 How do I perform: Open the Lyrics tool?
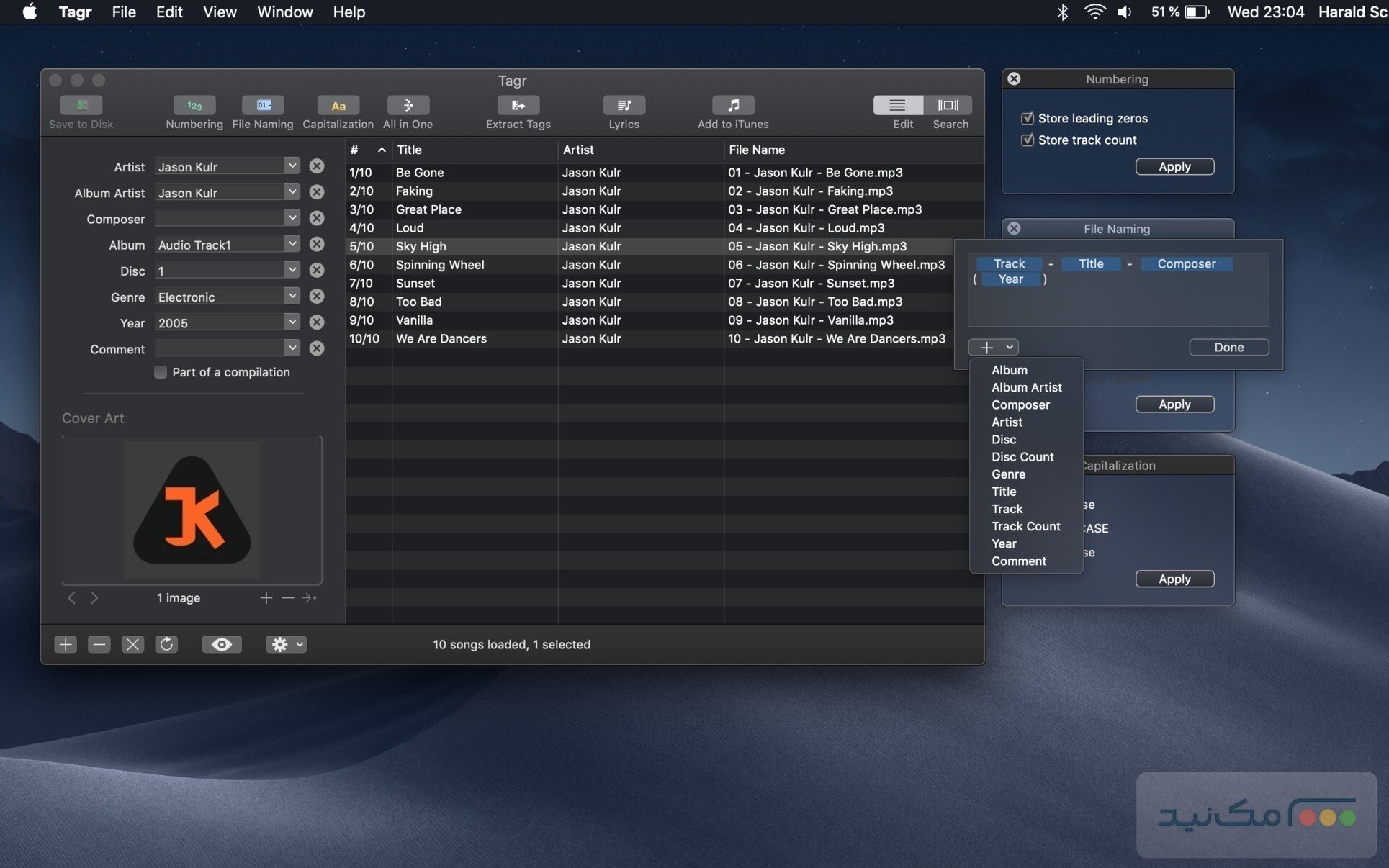(x=624, y=106)
